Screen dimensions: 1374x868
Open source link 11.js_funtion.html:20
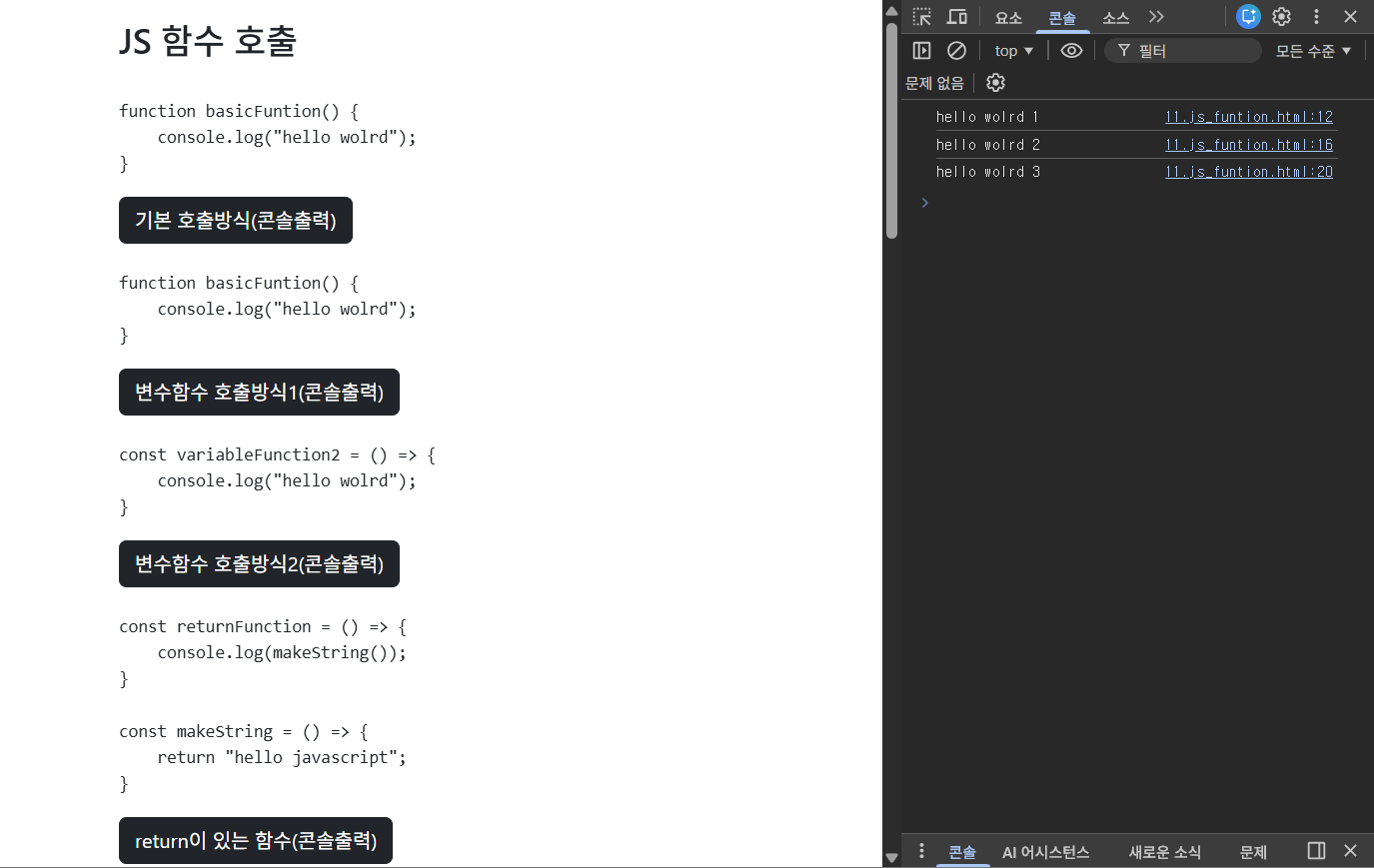[1249, 172]
